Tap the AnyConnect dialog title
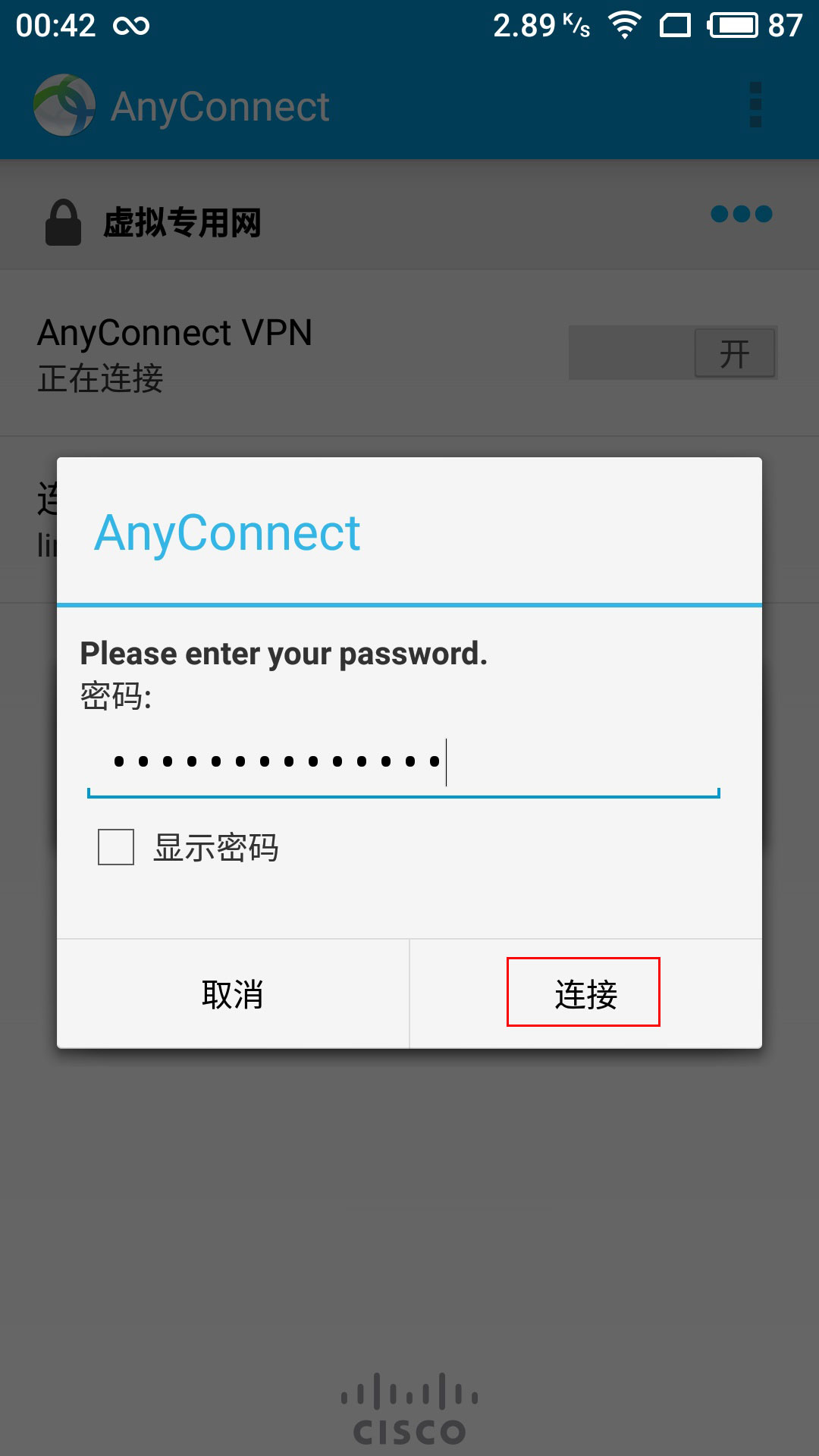Image resolution: width=819 pixels, height=1456 pixels. click(x=227, y=532)
